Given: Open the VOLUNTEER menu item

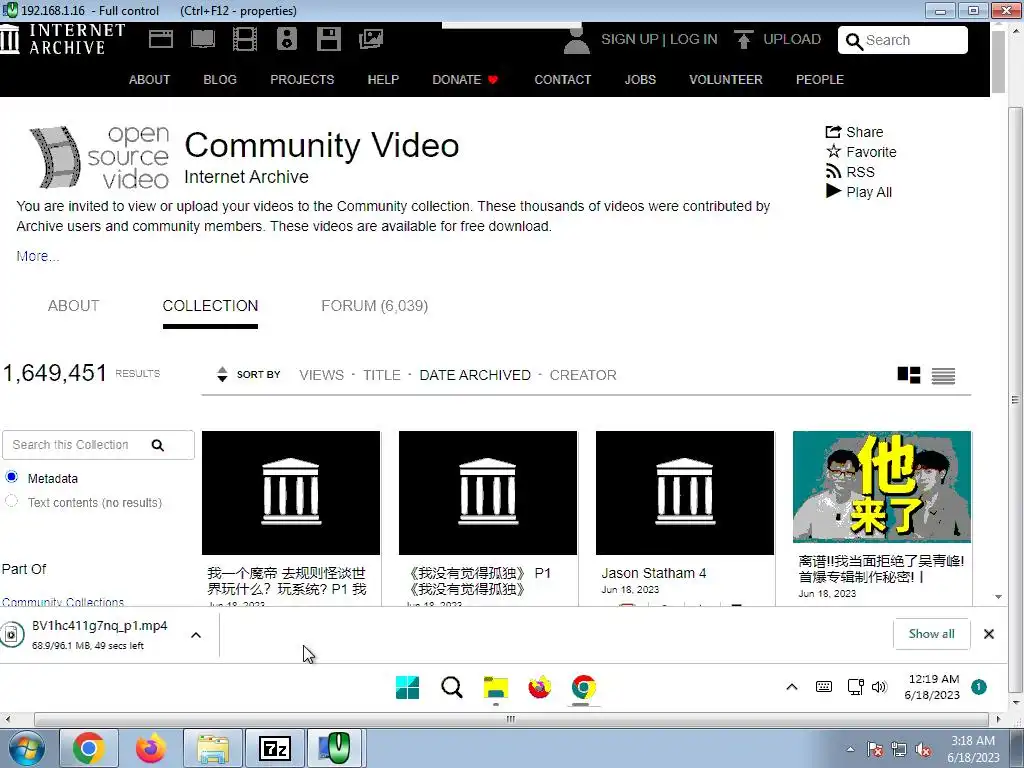Looking at the screenshot, I should 726,80.
